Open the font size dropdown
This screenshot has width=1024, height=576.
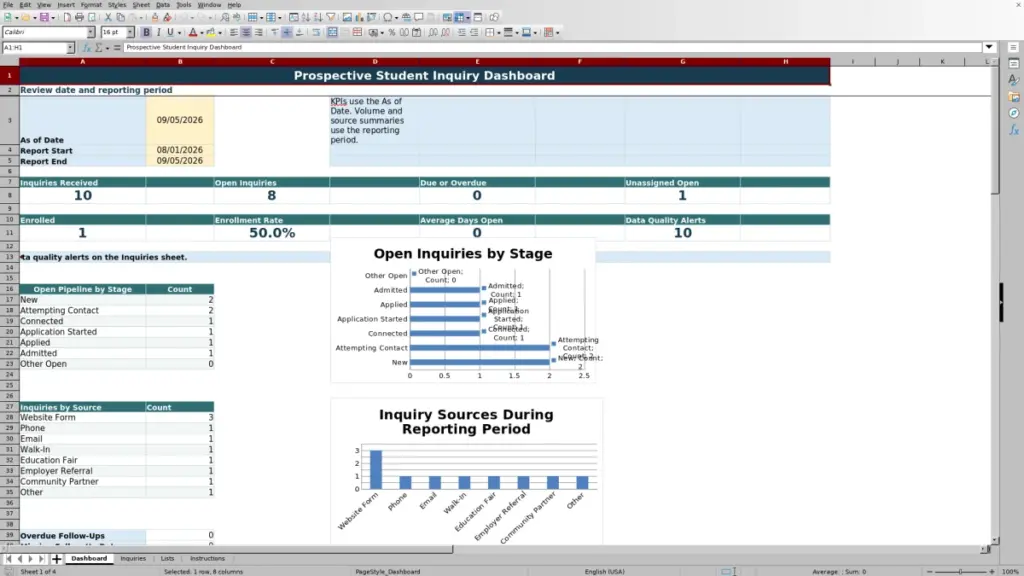click(x=130, y=32)
